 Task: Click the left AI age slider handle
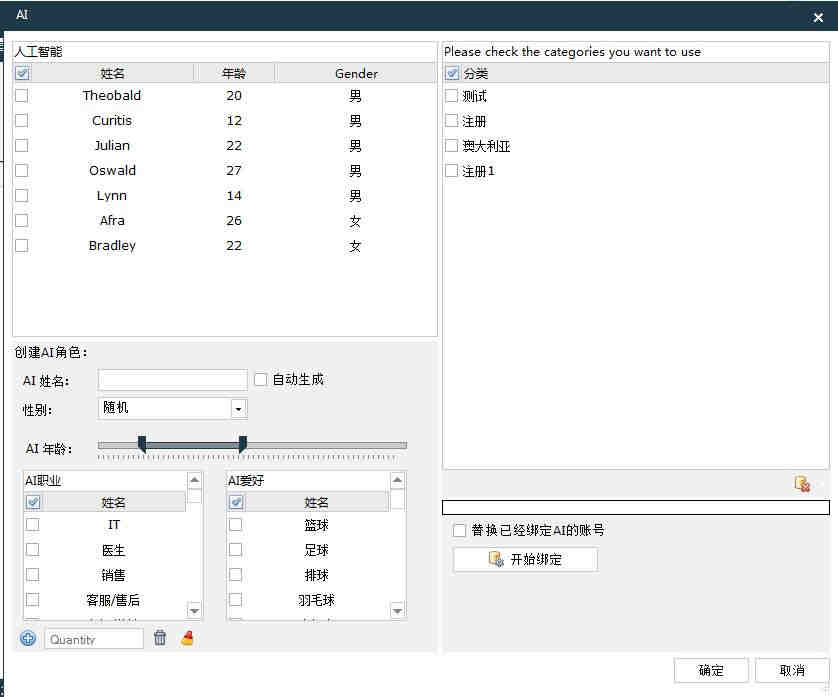point(142,444)
